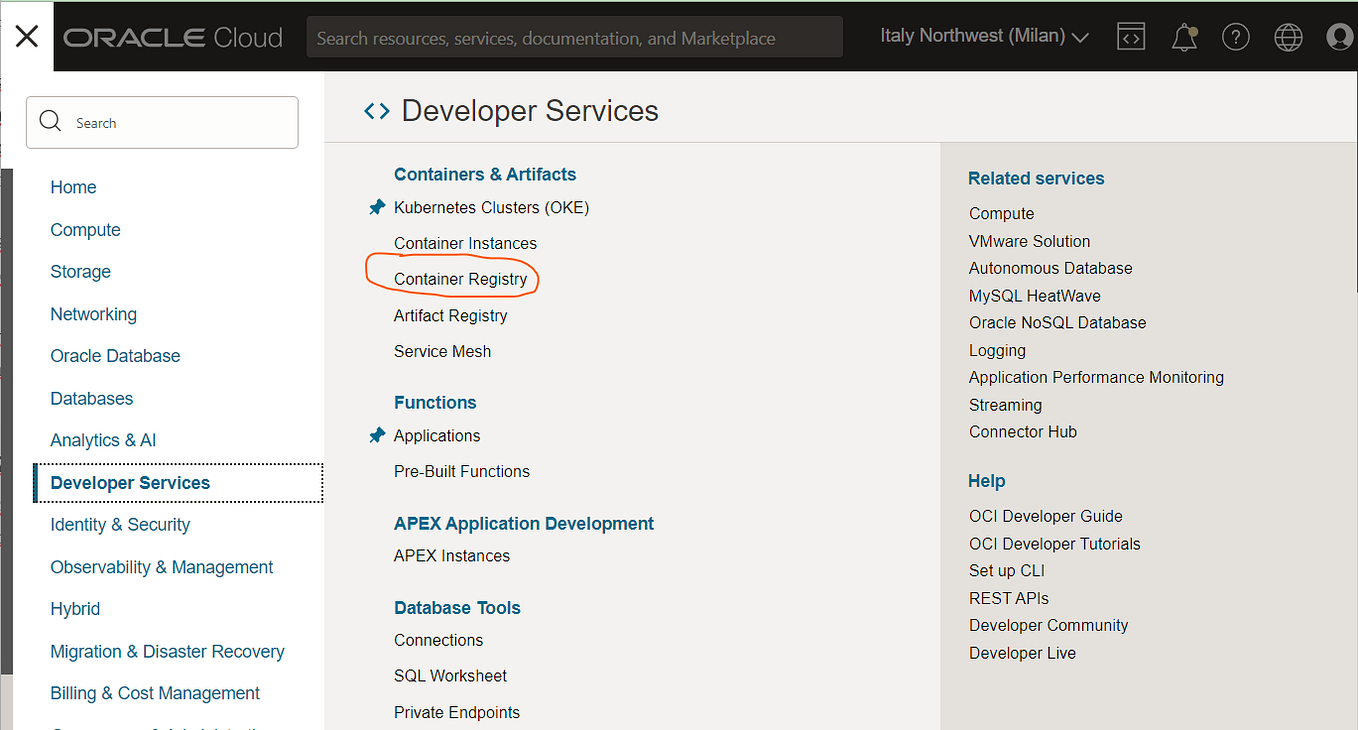Open Autonomous Database related service
Screen dimensions: 1358x730
(x=1051, y=269)
